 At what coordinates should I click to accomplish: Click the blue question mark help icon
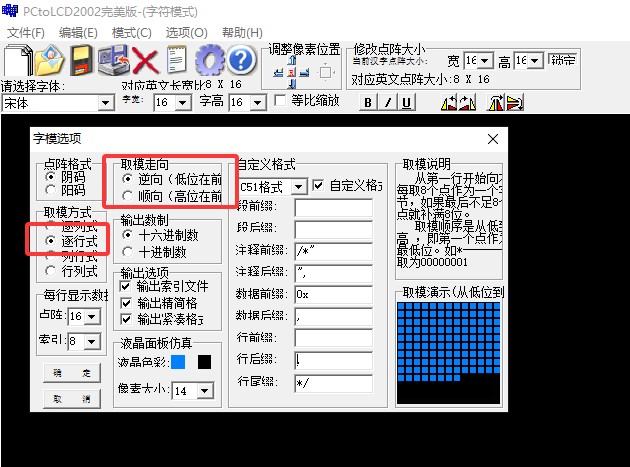241,60
